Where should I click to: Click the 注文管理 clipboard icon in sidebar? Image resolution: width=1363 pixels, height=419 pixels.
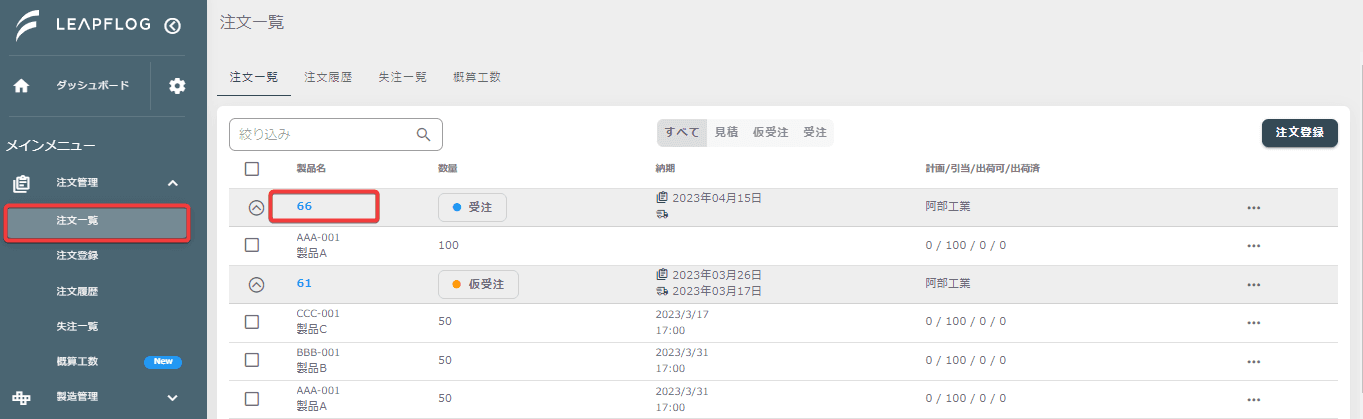tap(21, 183)
